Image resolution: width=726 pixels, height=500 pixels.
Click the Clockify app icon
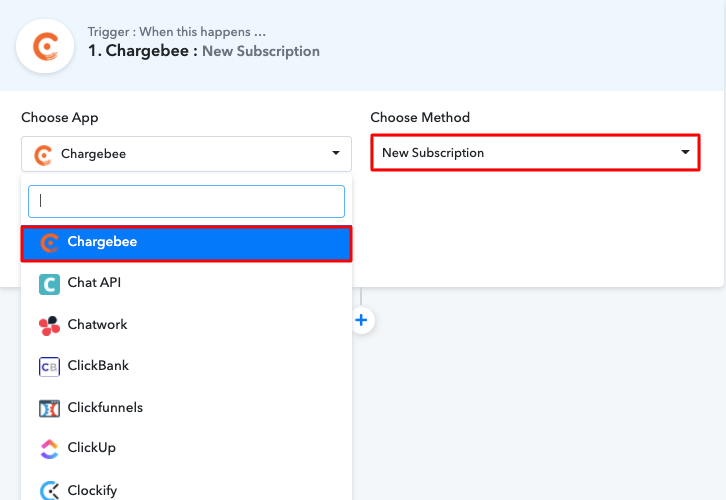click(x=49, y=490)
